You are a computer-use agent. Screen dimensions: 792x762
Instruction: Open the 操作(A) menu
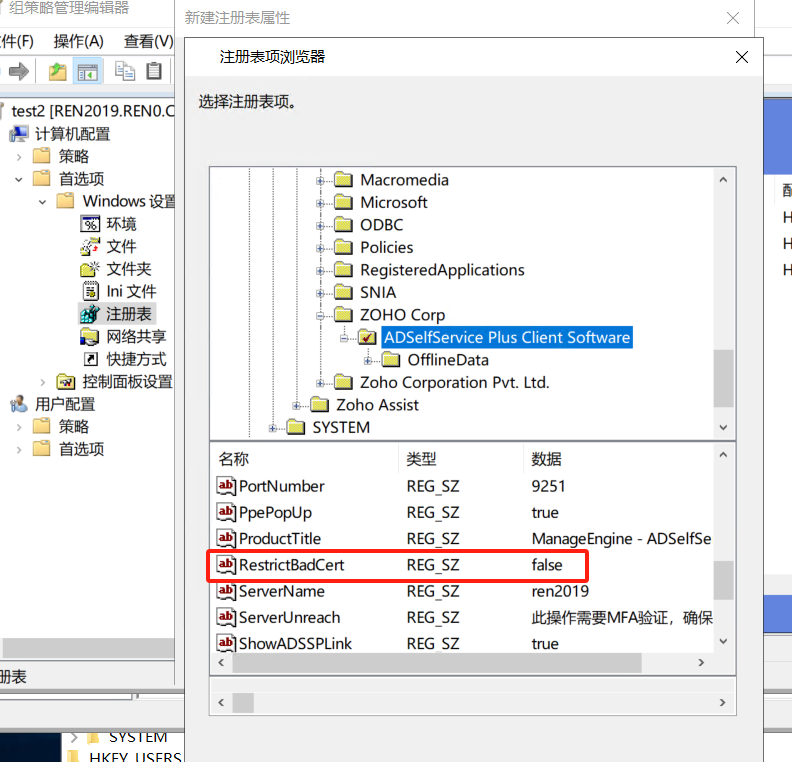click(x=78, y=41)
